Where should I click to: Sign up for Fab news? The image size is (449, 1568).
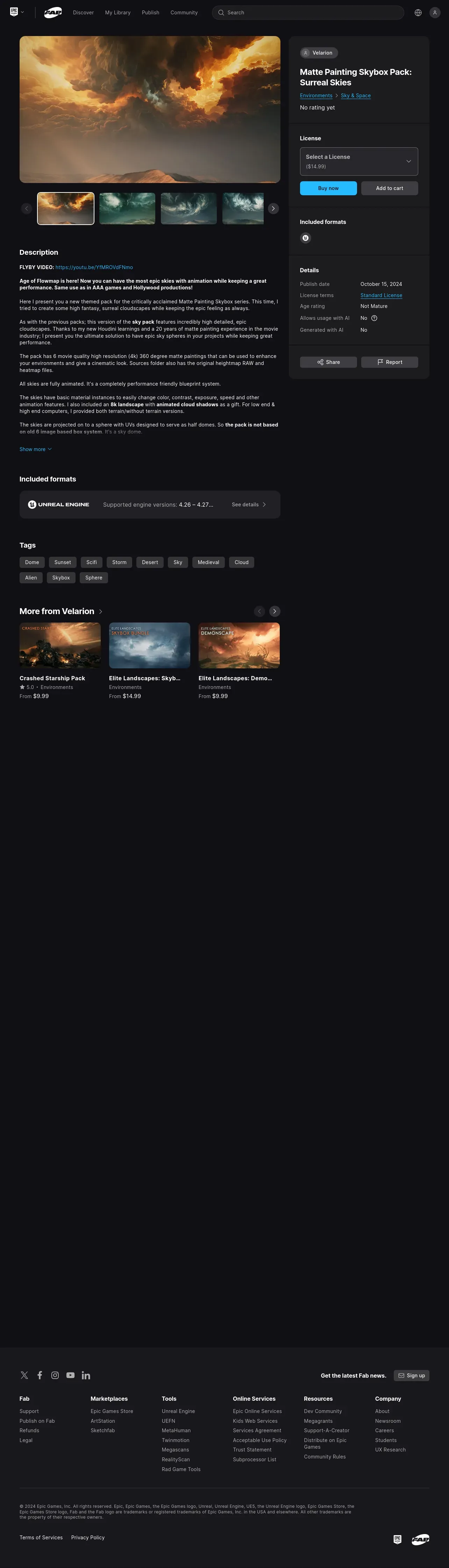pyautogui.click(x=411, y=1376)
